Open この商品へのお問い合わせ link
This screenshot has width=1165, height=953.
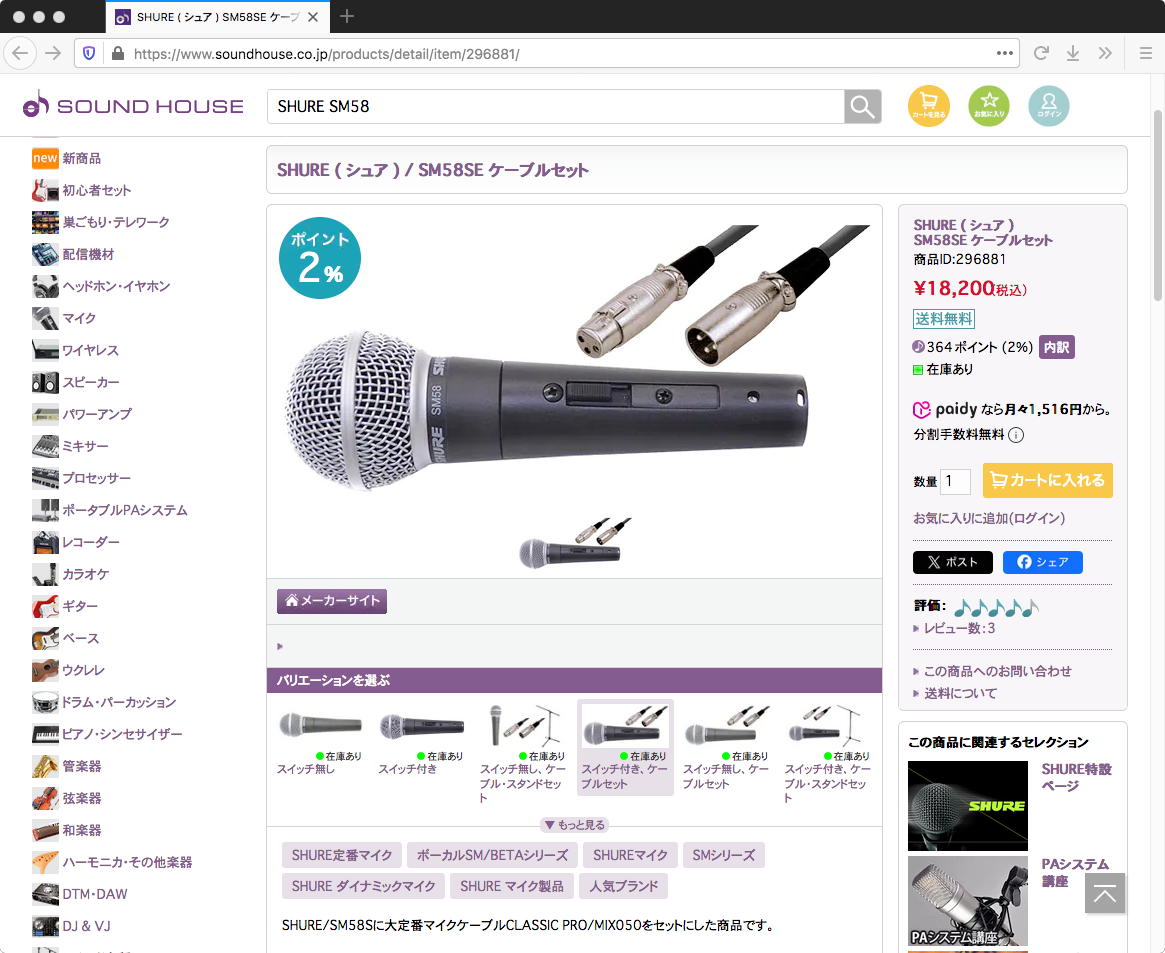tap(997, 671)
